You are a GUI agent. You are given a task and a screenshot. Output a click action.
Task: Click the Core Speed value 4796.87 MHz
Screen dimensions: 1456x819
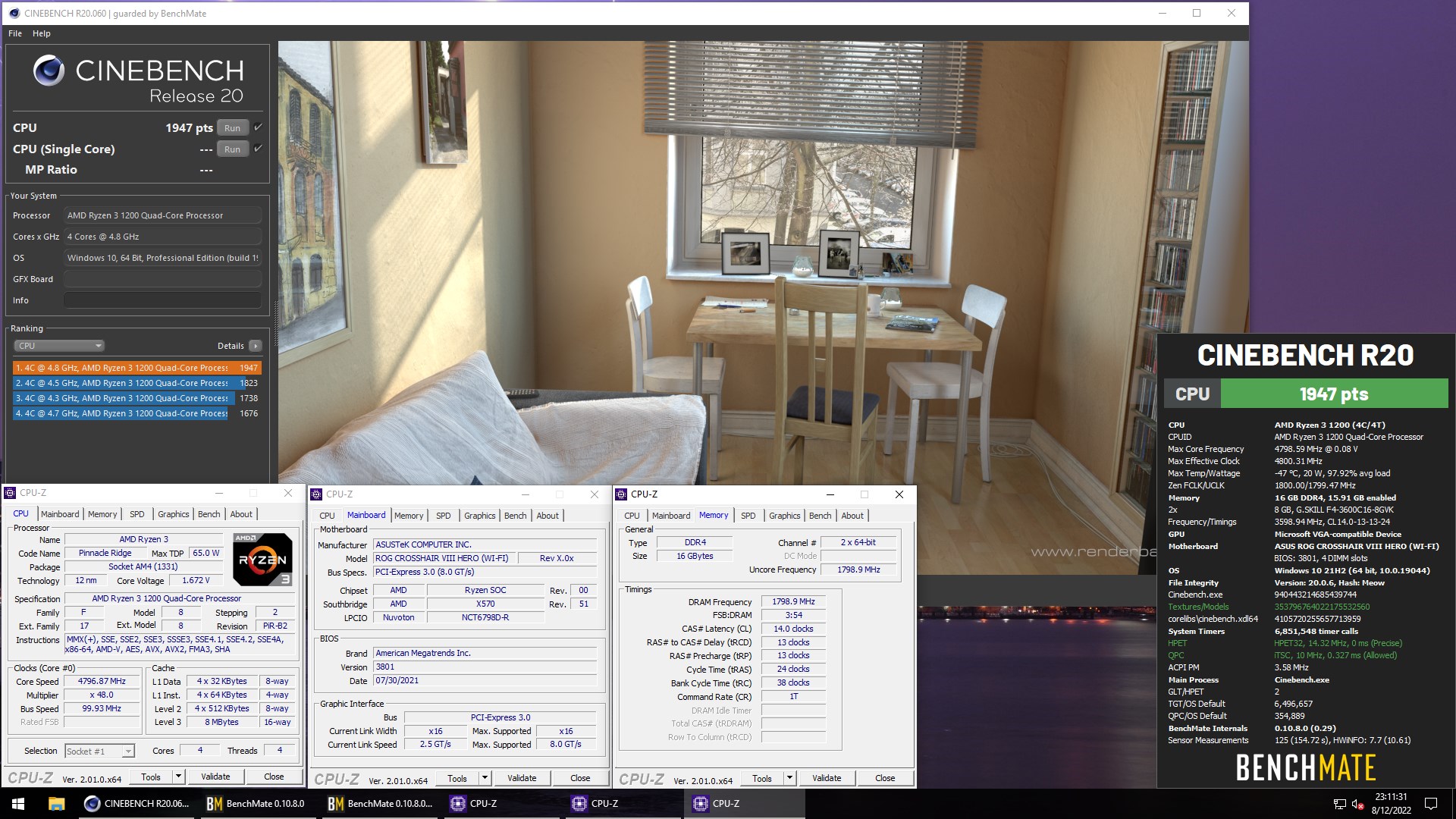pyautogui.click(x=102, y=681)
